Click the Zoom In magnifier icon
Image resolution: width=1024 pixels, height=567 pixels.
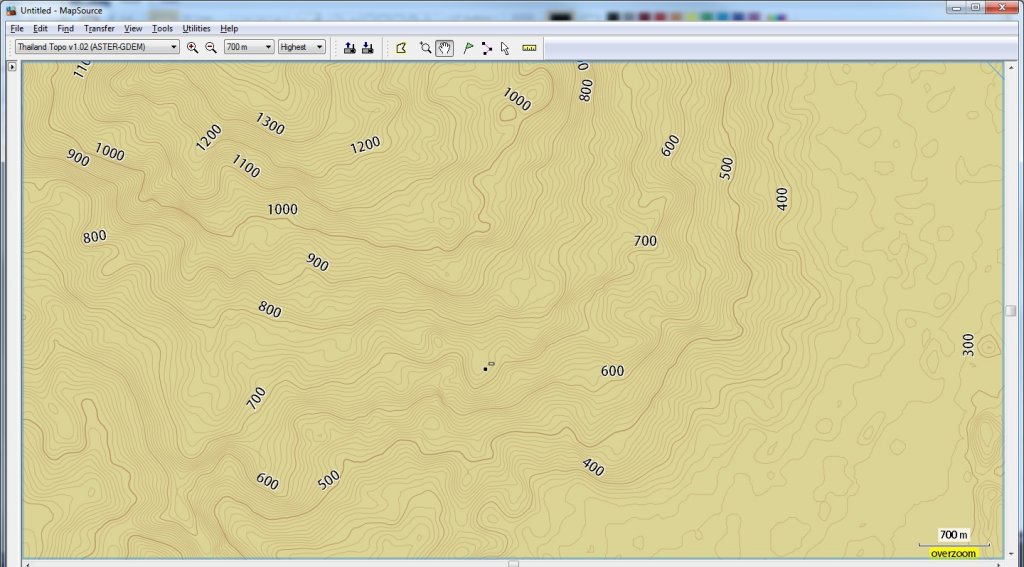point(192,48)
